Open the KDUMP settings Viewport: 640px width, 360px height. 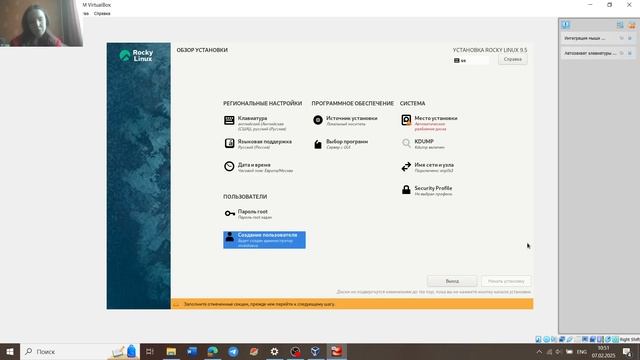423,144
